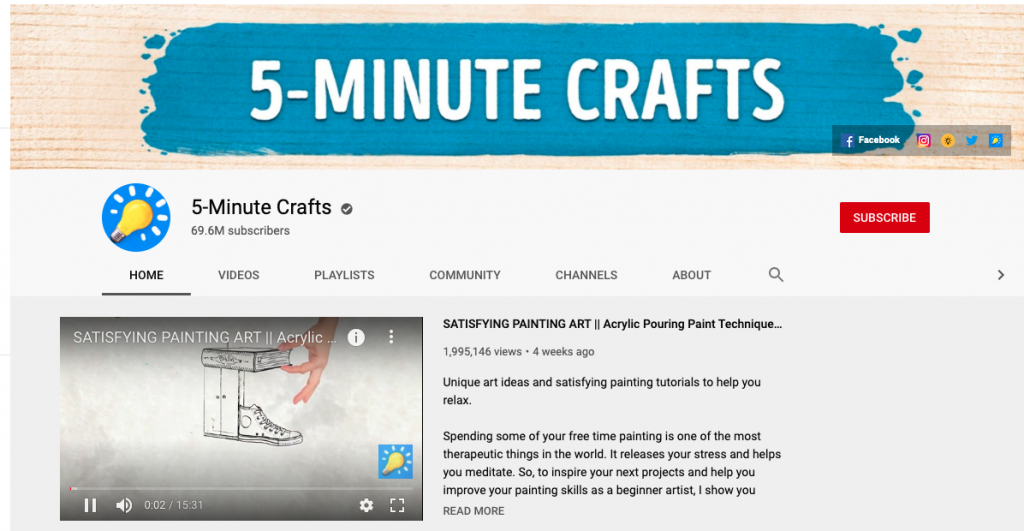Viewport: 1024px width, 531px height.
Task: Open the Twitter bird icon link
Action: point(972,140)
